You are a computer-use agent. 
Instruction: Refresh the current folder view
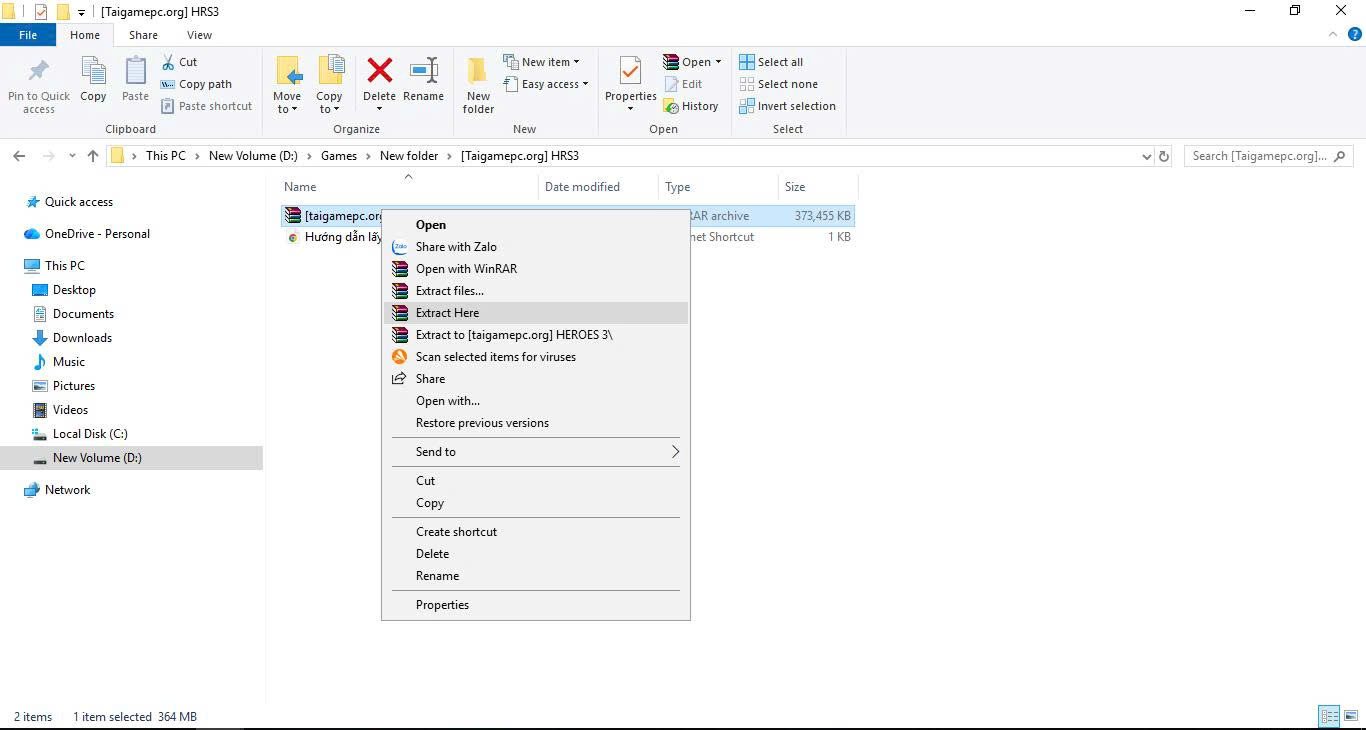tap(1163, 156)
